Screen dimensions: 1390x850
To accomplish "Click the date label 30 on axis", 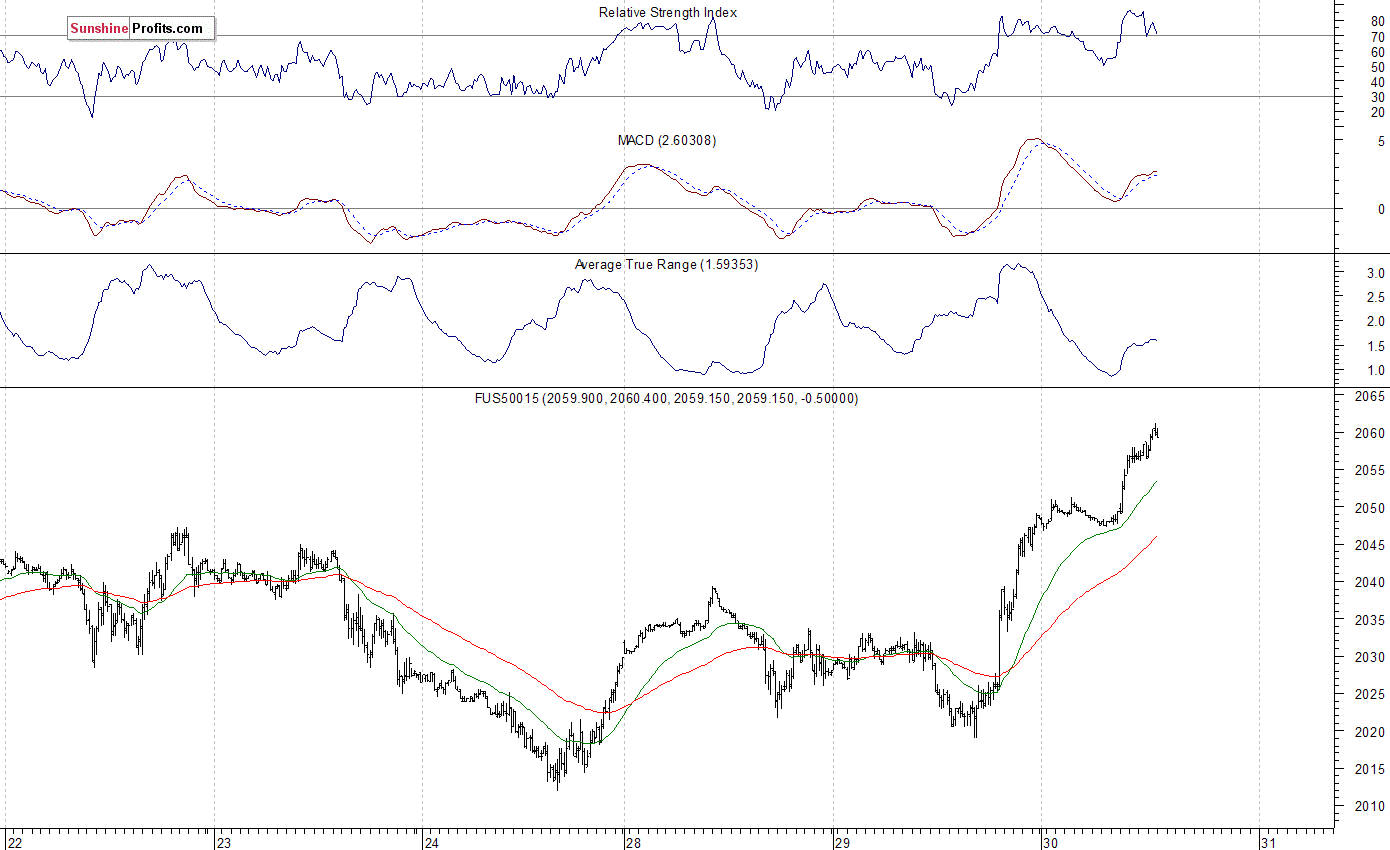I will tap(1052, 842).
